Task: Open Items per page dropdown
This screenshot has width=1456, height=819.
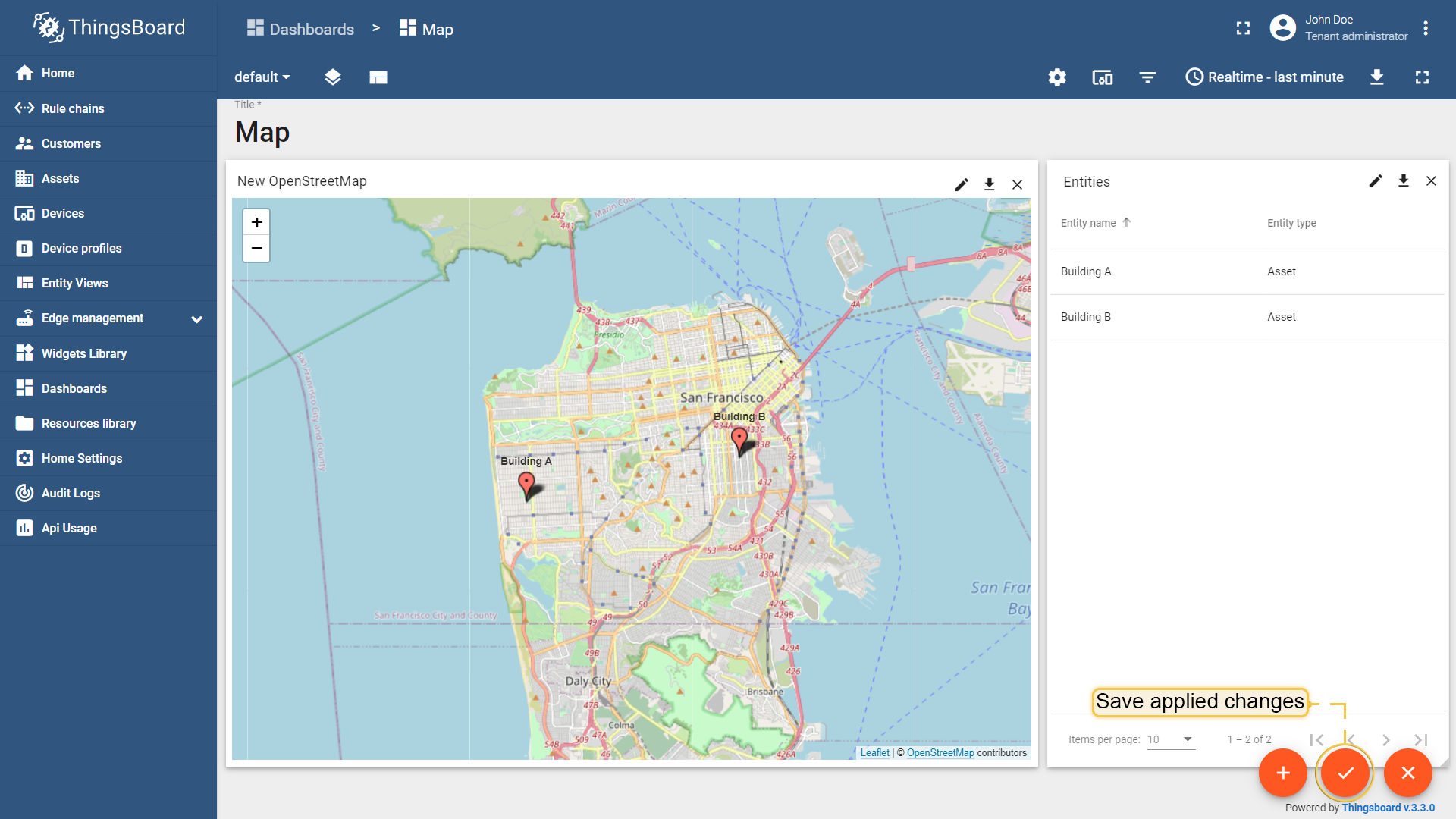Action: point(1171,739)
